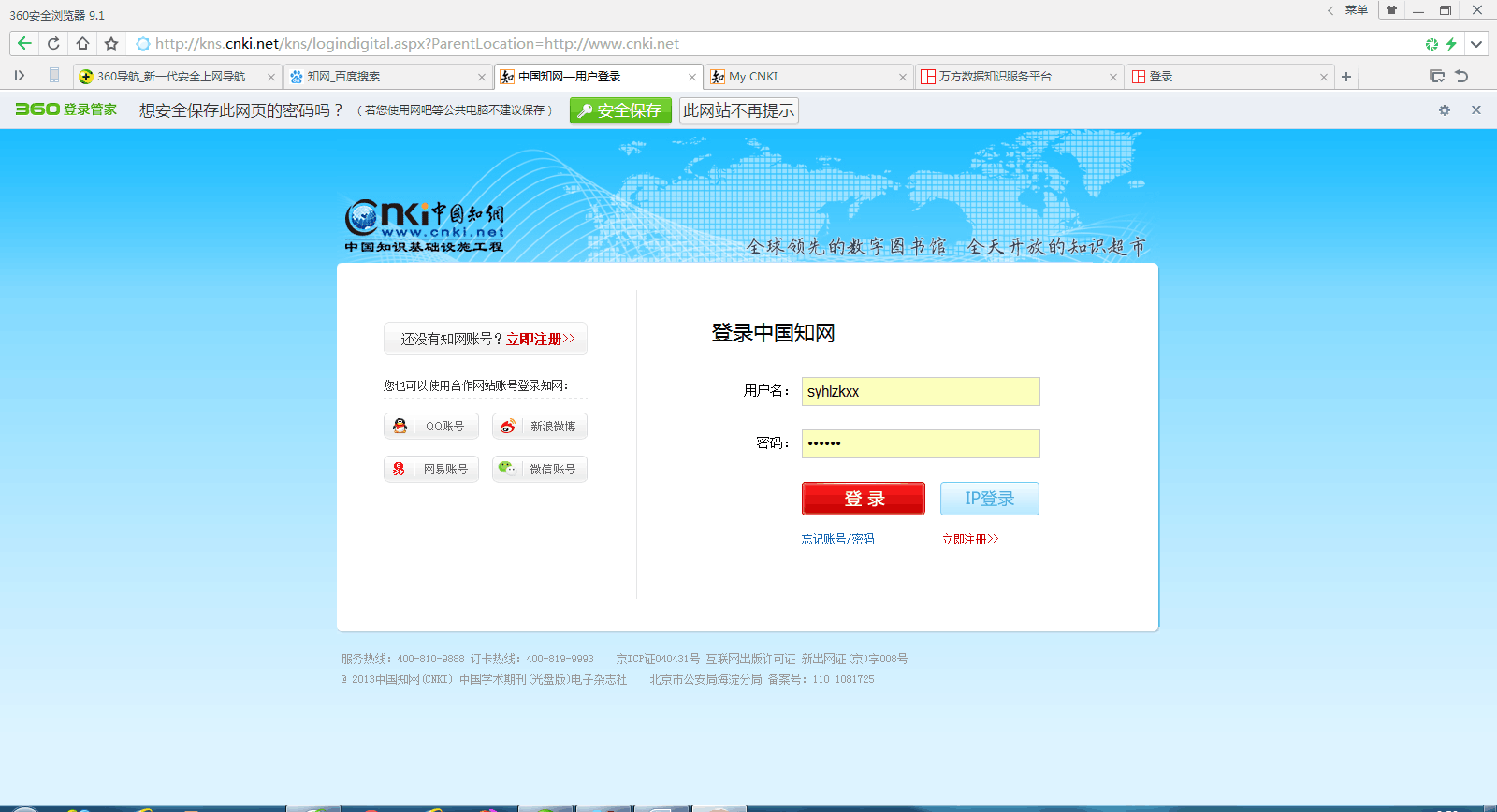
Task: Click the CNKI 中国知网 logo
Action: [x=425, y=225]
